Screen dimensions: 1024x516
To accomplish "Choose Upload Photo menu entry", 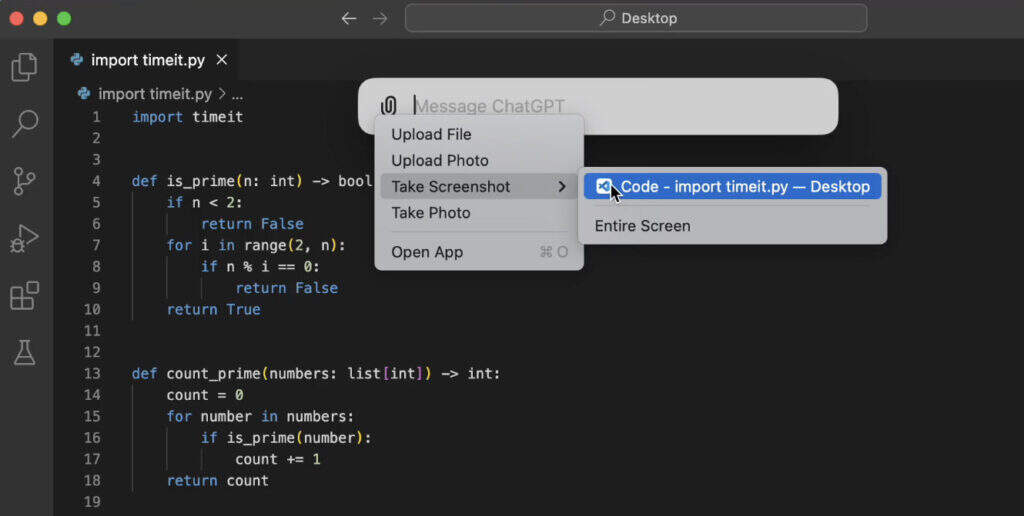I will tap(440, 160).
